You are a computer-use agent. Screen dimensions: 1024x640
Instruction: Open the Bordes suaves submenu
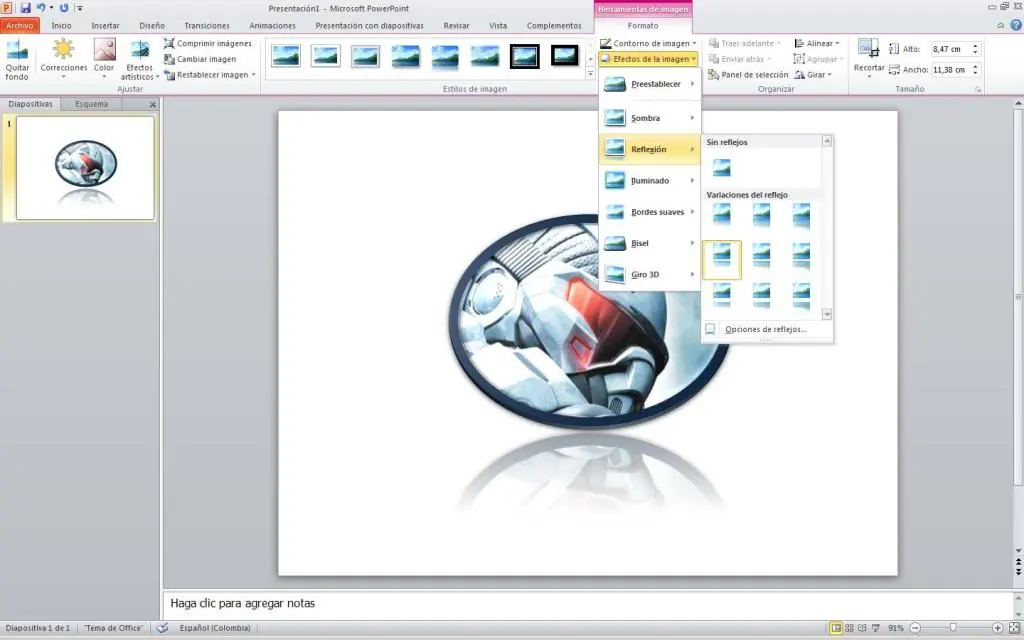(649, 212)
